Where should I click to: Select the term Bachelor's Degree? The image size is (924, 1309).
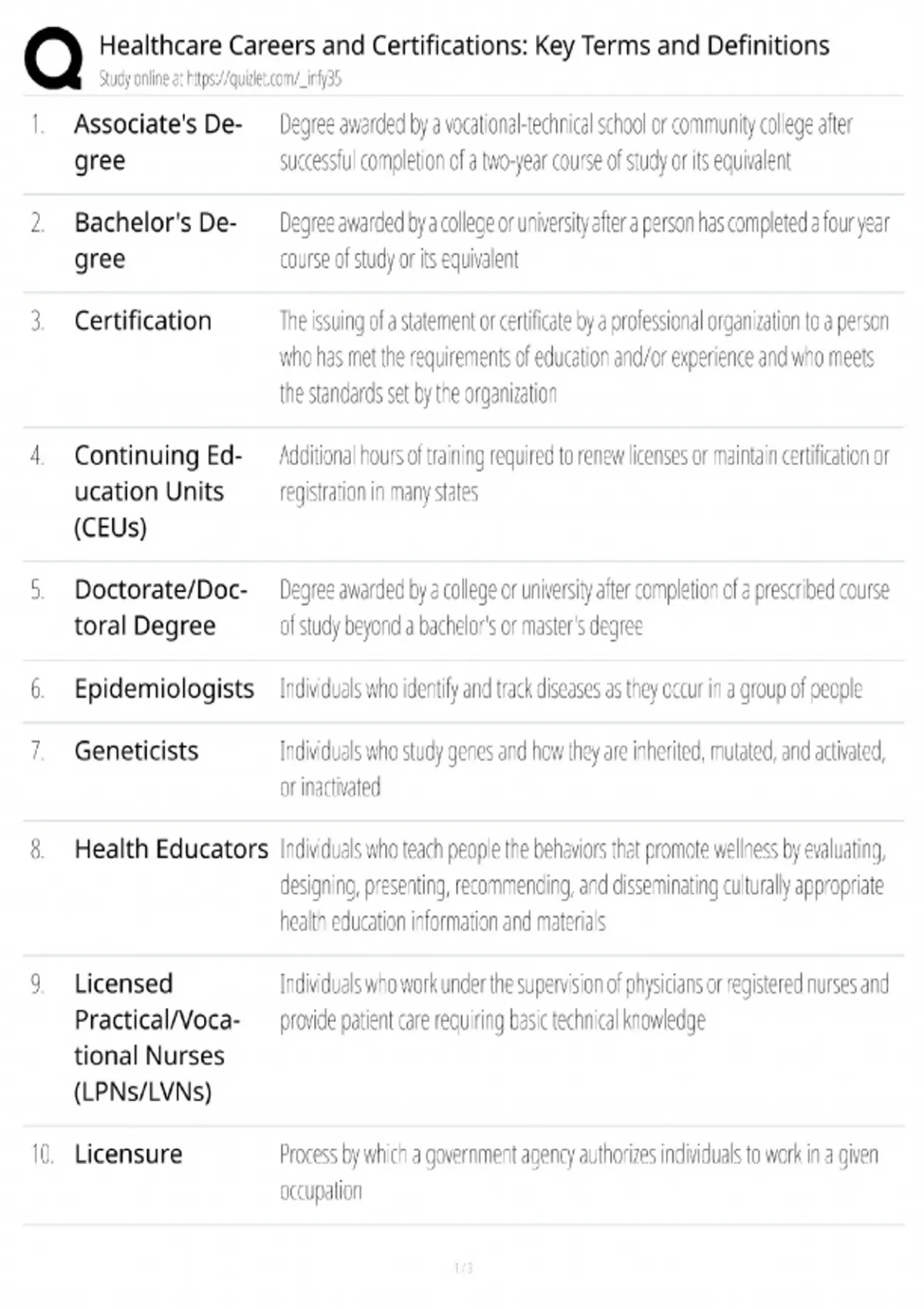tap(155, 240)
